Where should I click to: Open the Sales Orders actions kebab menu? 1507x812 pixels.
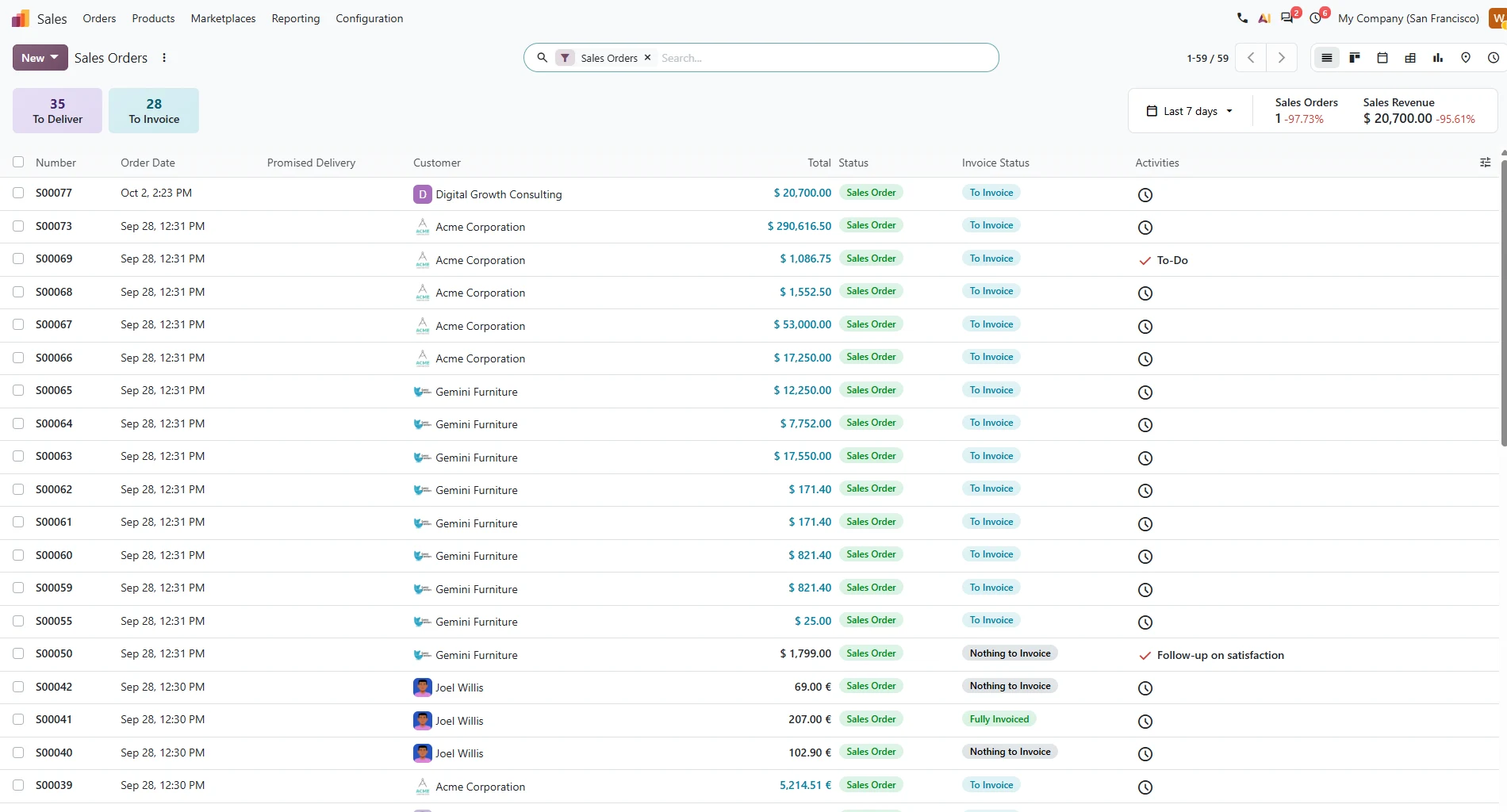click(164, 58)
